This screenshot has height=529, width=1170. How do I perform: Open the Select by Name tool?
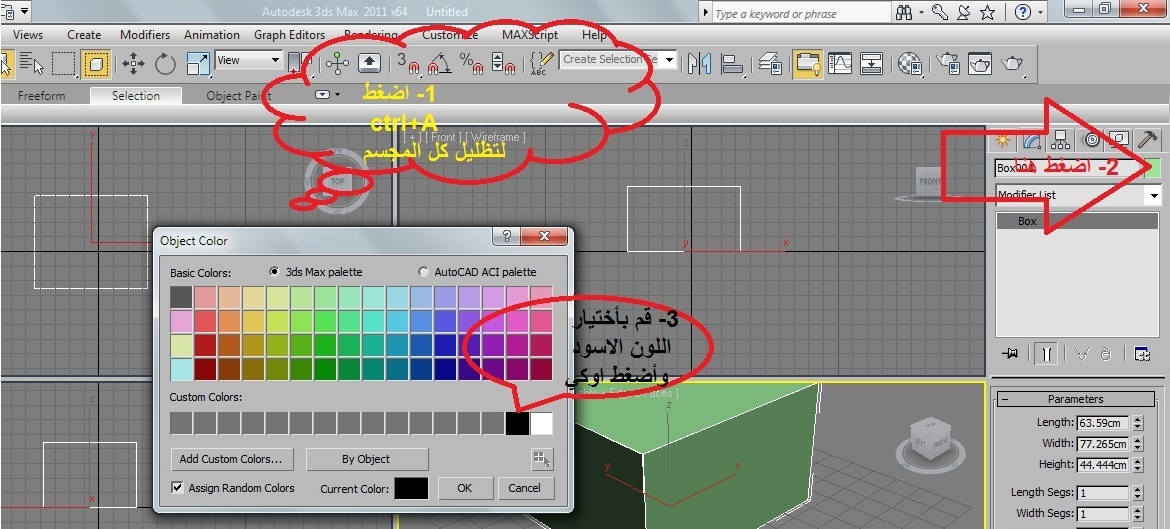click(x=32, y=63)
